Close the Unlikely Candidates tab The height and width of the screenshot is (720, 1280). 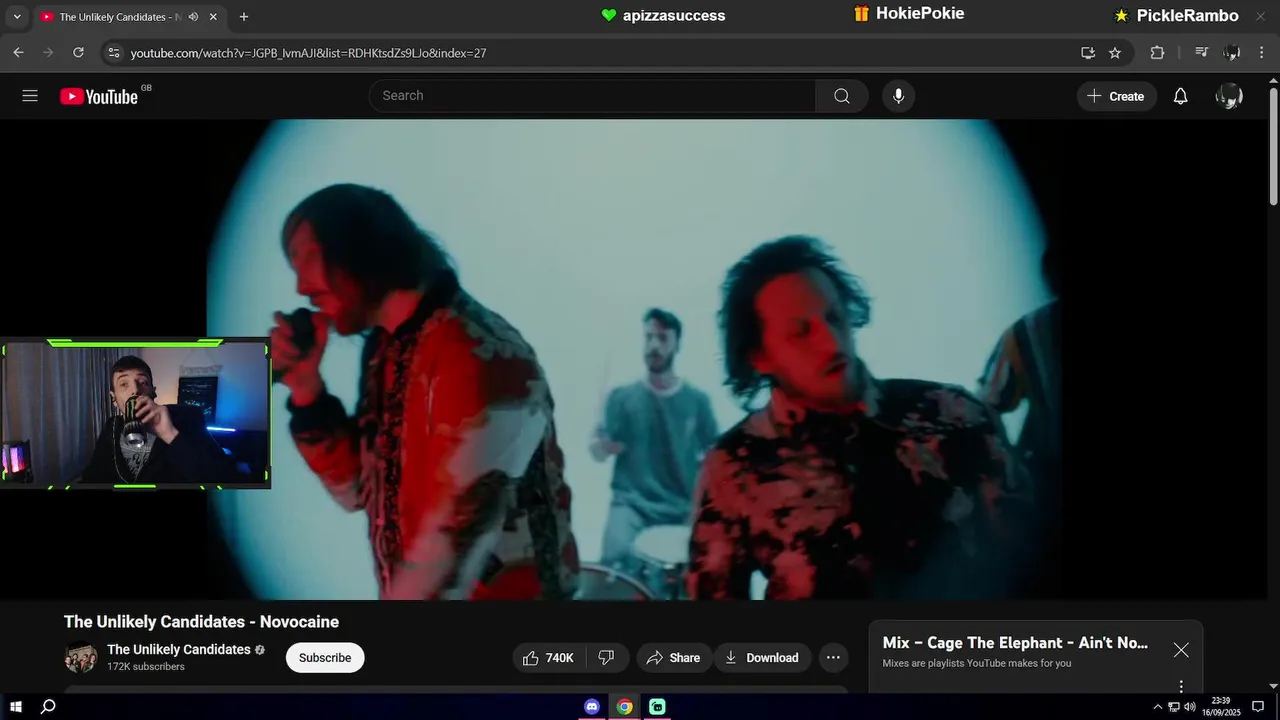[x=213, y=17]
